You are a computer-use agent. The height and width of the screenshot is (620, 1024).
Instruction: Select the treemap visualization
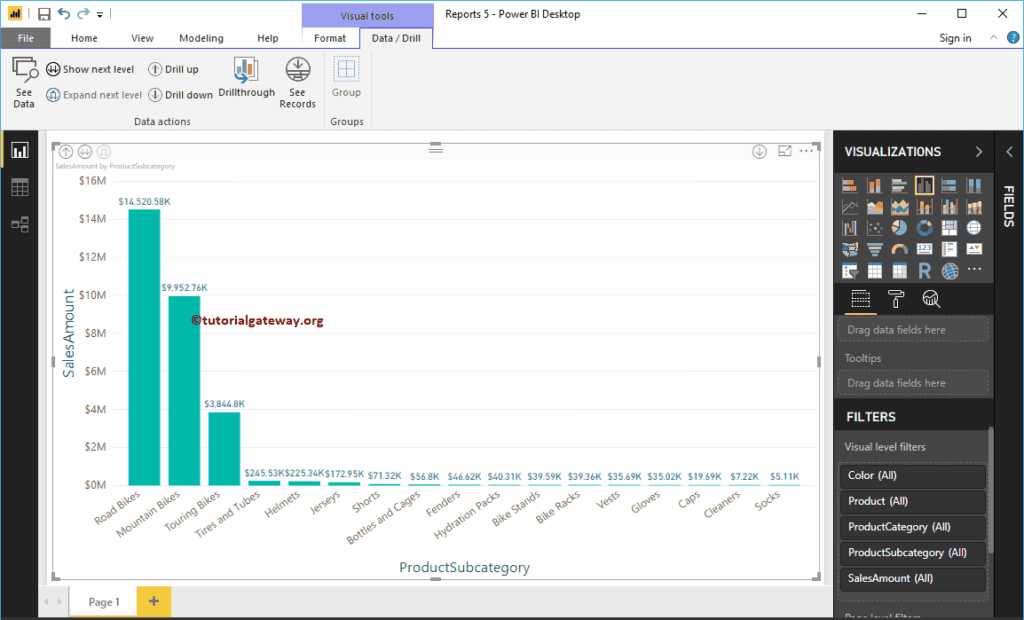coord(949,228)
